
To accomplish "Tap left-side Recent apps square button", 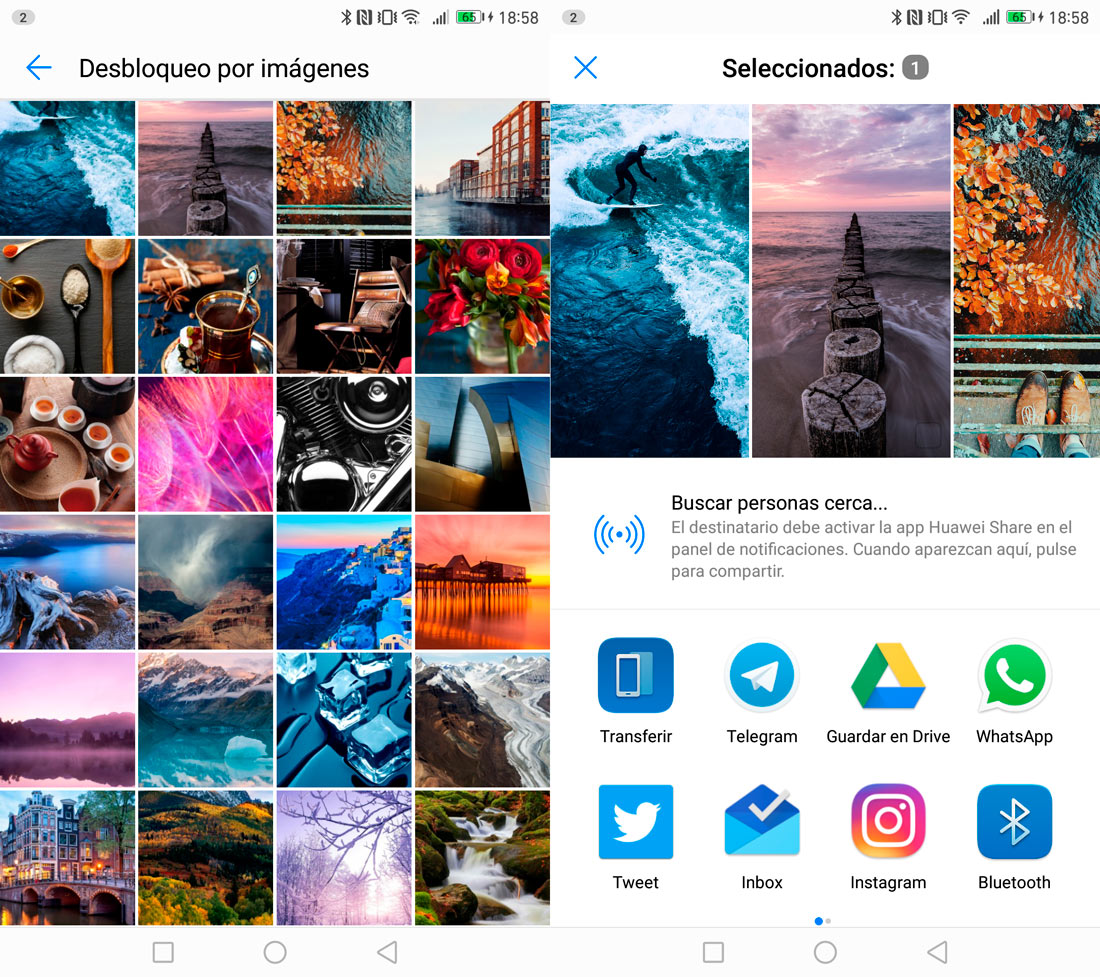I will tap(163, 952).
